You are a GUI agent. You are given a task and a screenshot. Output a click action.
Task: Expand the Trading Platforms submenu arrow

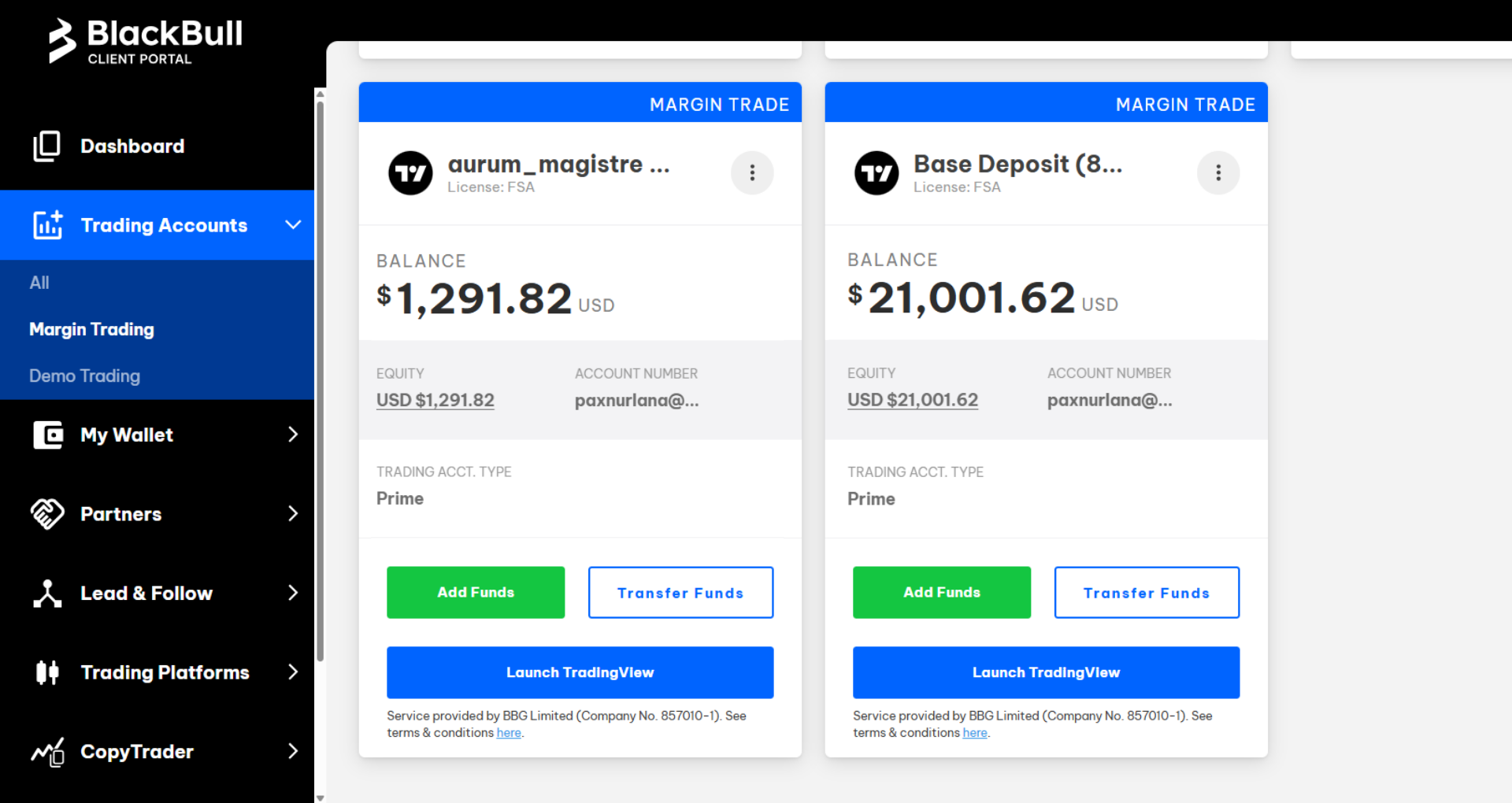click(293, 672)
